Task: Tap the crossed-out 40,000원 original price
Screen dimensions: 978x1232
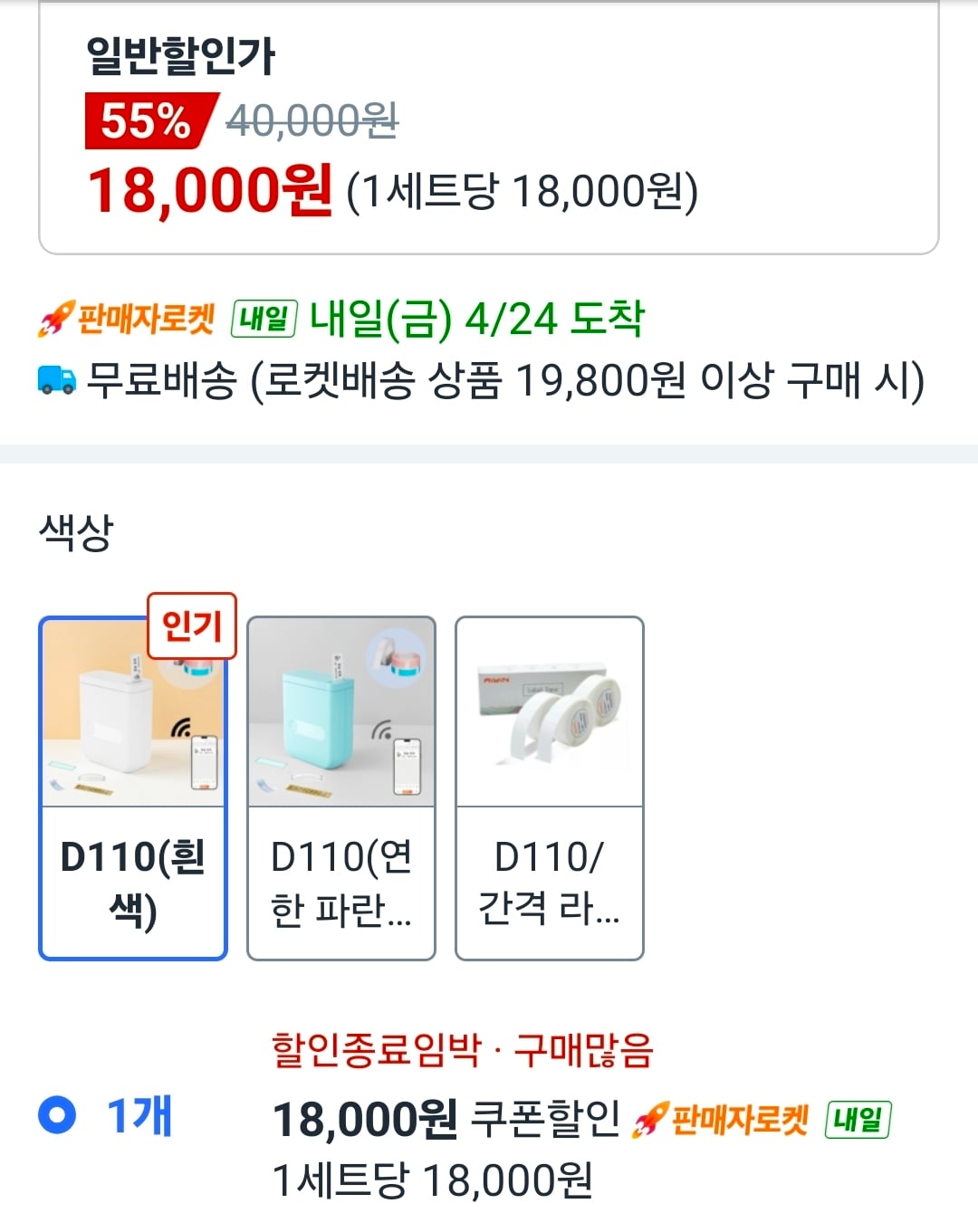Action: [x=312, y=120]
